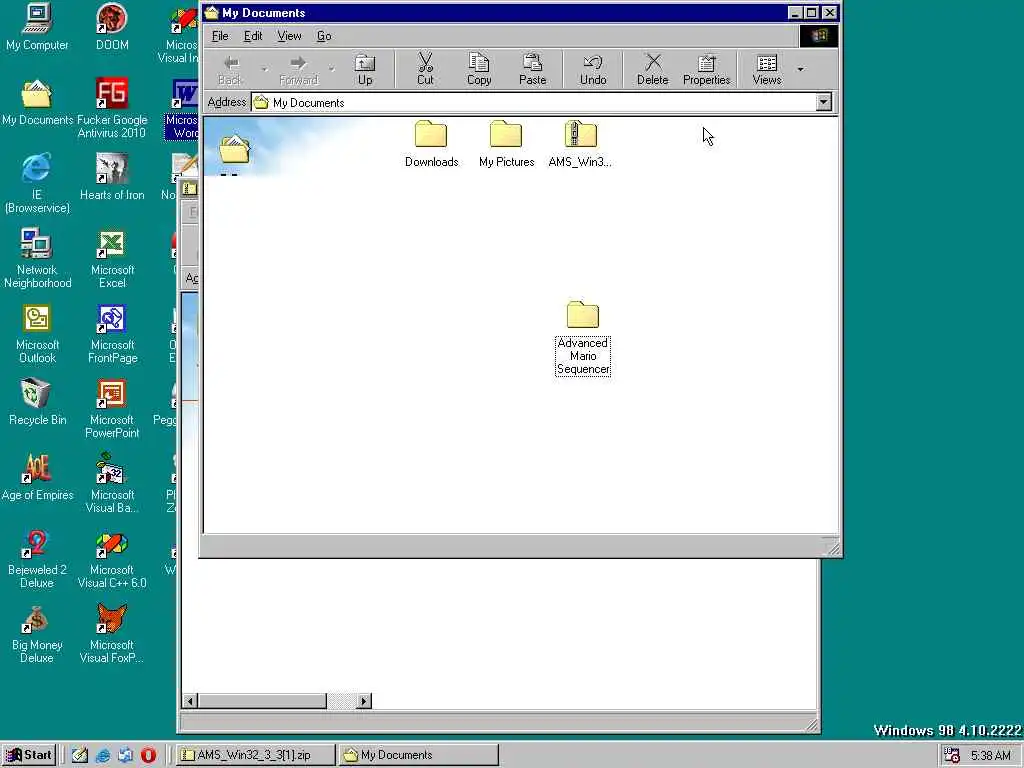This screenshot has height=768, width=1024.
Task: Select Big Money Deluxe shortcut
Action: pyautogui.click(x=37, y=634)
